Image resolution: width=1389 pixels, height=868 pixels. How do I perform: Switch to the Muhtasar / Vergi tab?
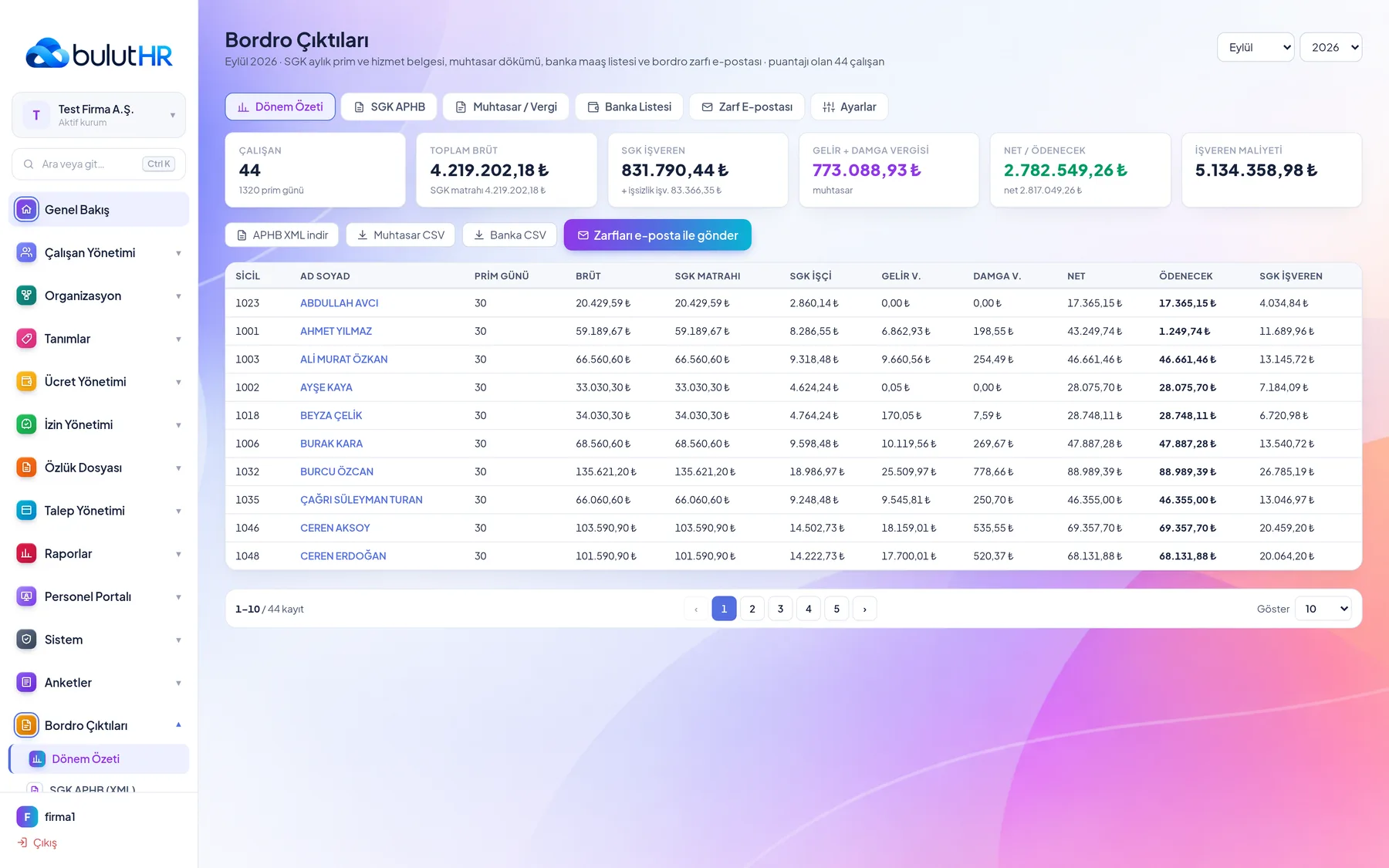(506, 106)
